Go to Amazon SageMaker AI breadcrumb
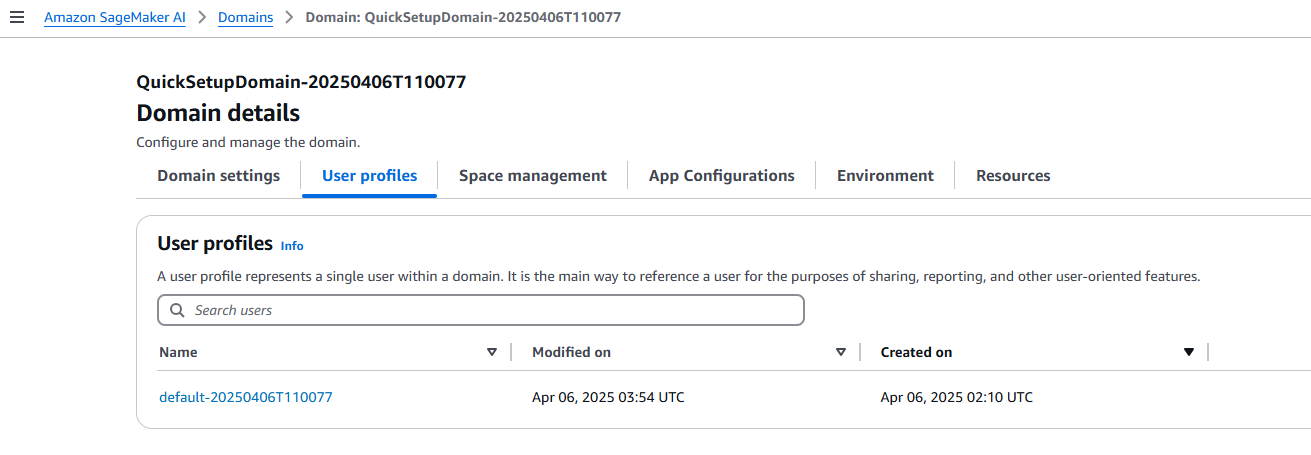 click(115, 18)
